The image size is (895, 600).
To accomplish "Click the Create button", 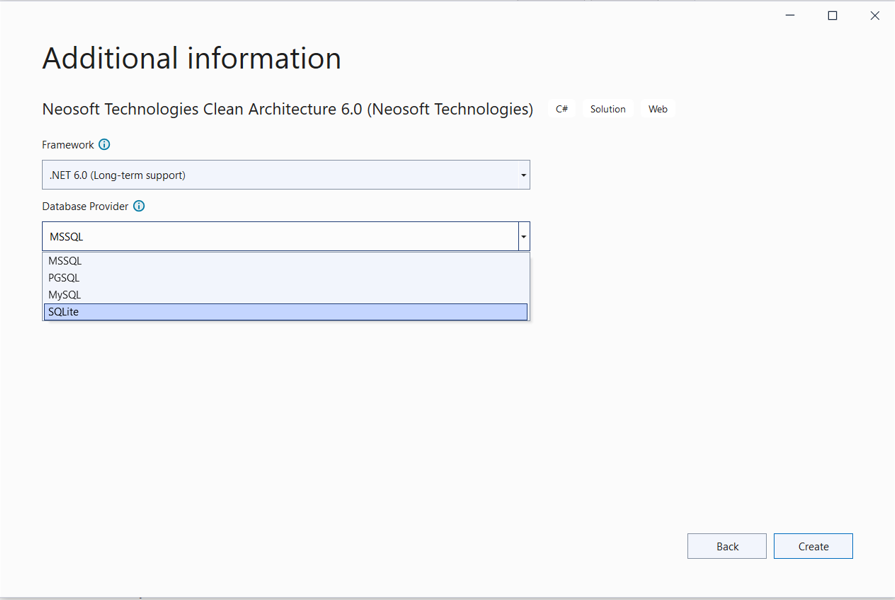I will pos(813,546).
